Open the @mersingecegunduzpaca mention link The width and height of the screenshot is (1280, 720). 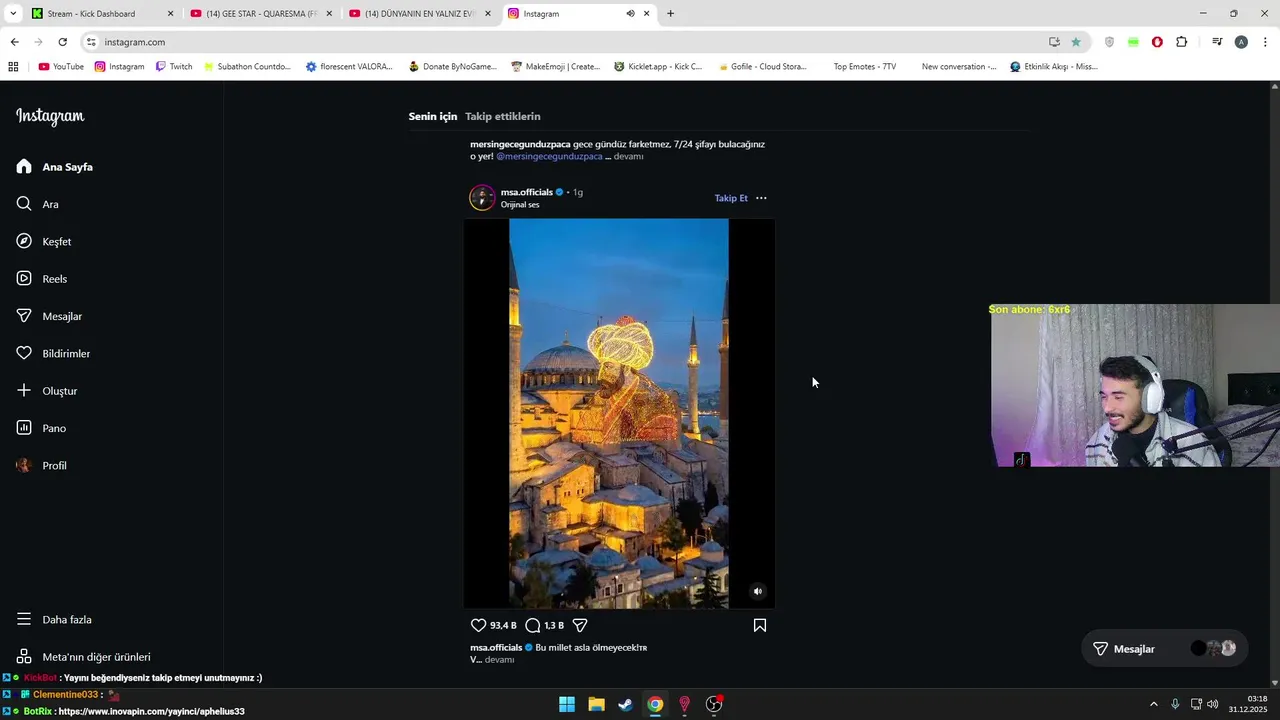click(549, 157)
